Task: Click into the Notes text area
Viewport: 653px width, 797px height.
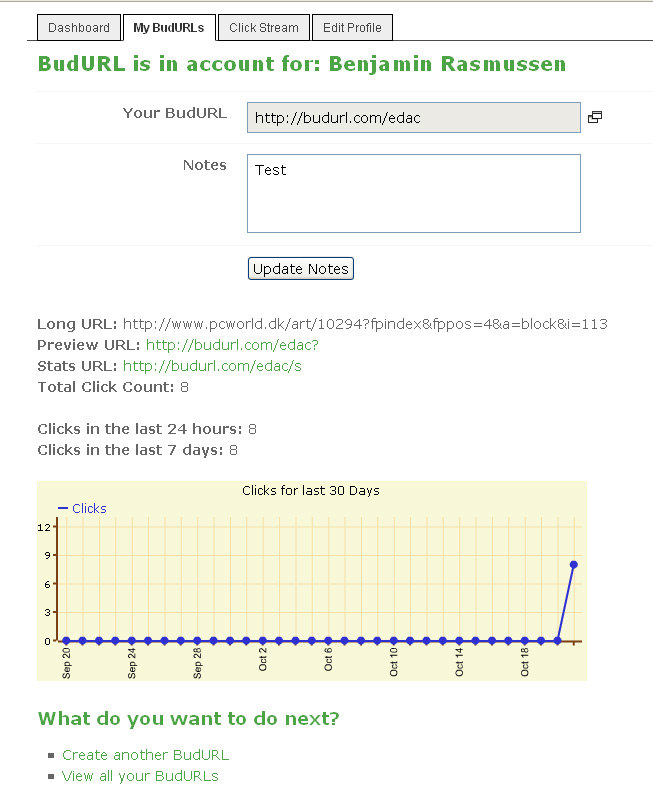Action: coord(413,193)
